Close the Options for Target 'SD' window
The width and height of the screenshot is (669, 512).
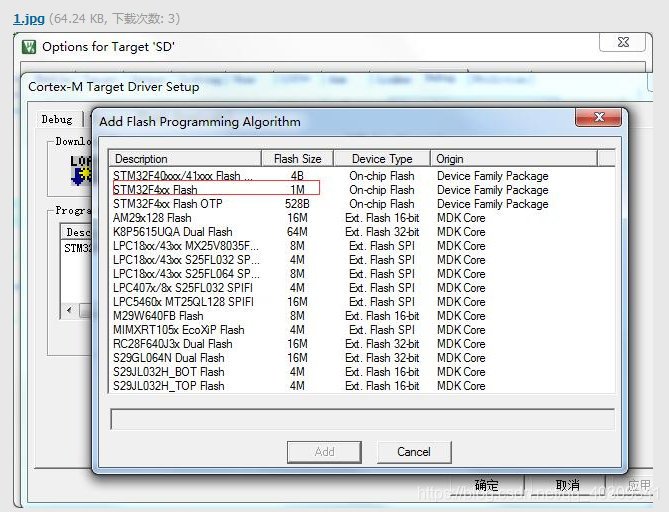coord(623,42)
